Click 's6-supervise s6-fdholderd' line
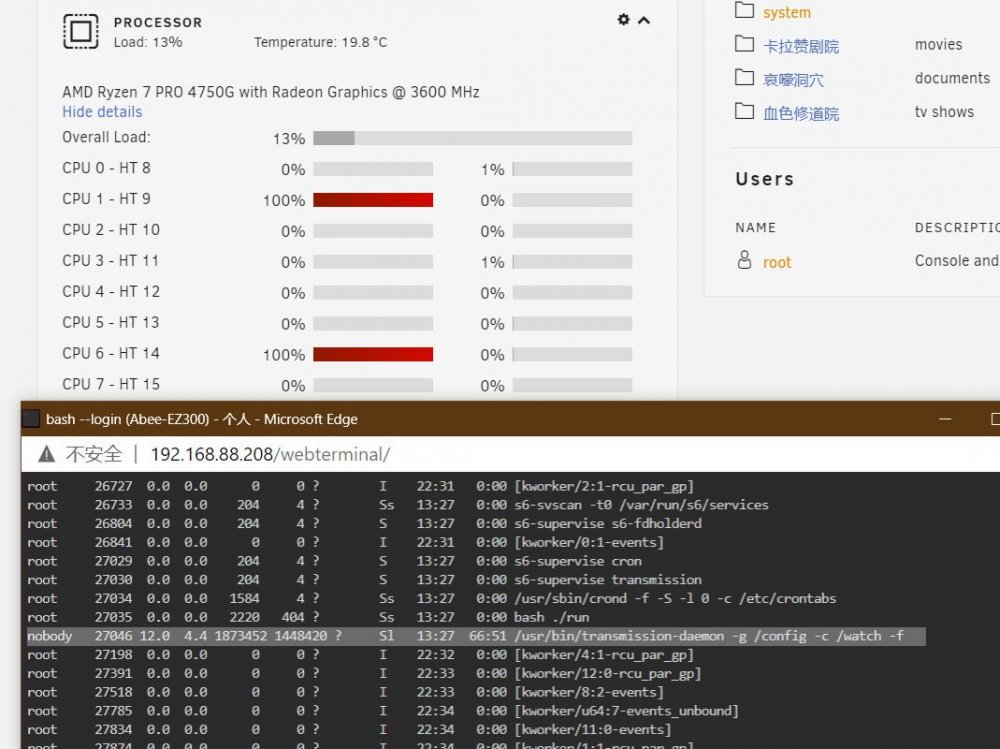Screen dimensions: 1000x749 coord(364,524)
